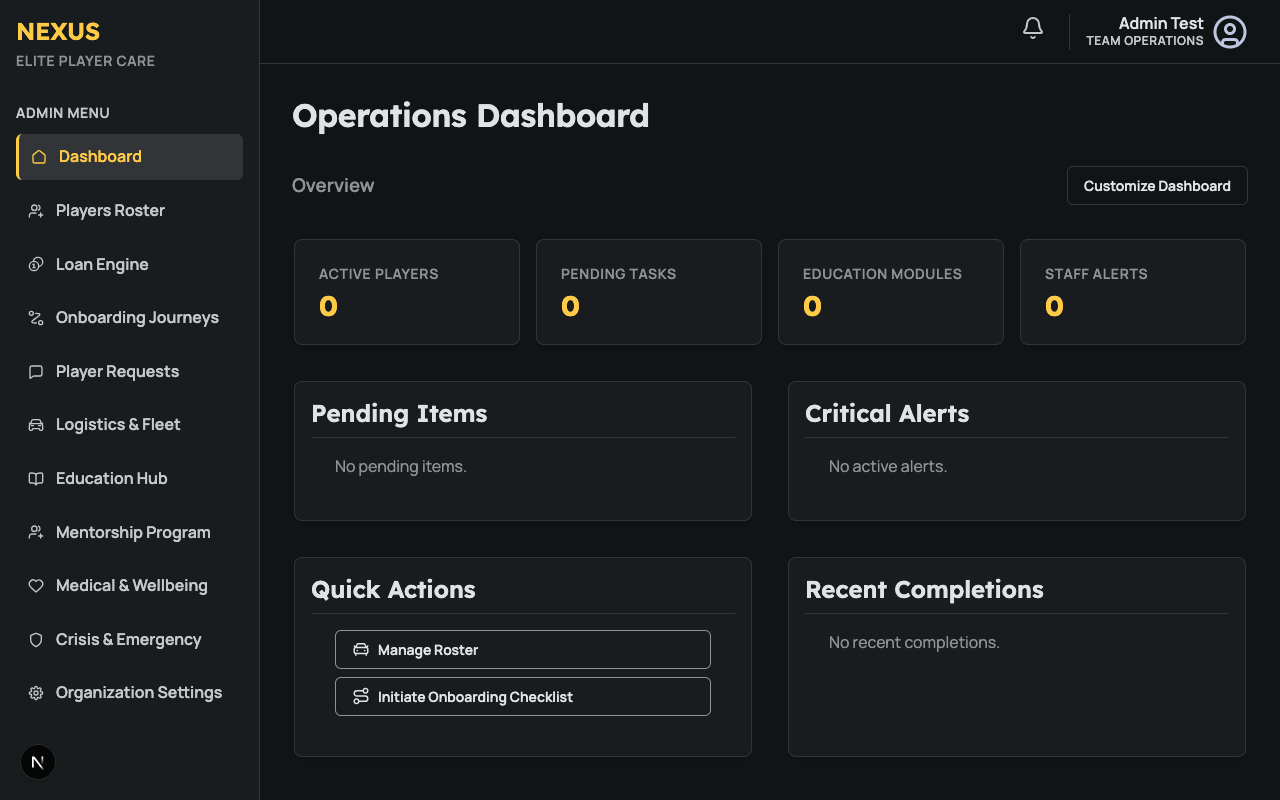Click the "No recent completions." text
This screenshot has height=800, width=1280.
pos(914,643)
